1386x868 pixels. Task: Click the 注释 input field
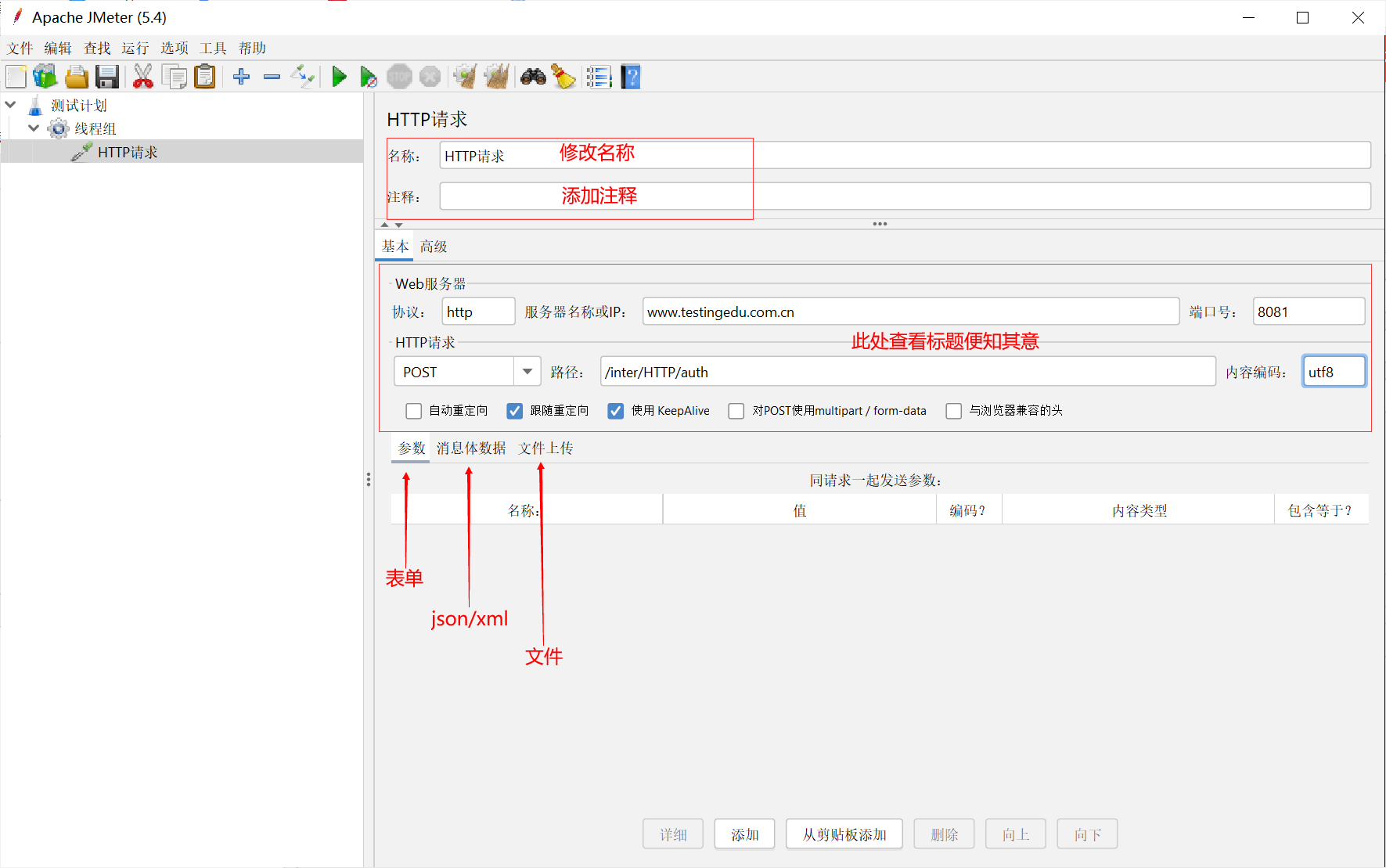pyautogui.click(x=905, y=196)
